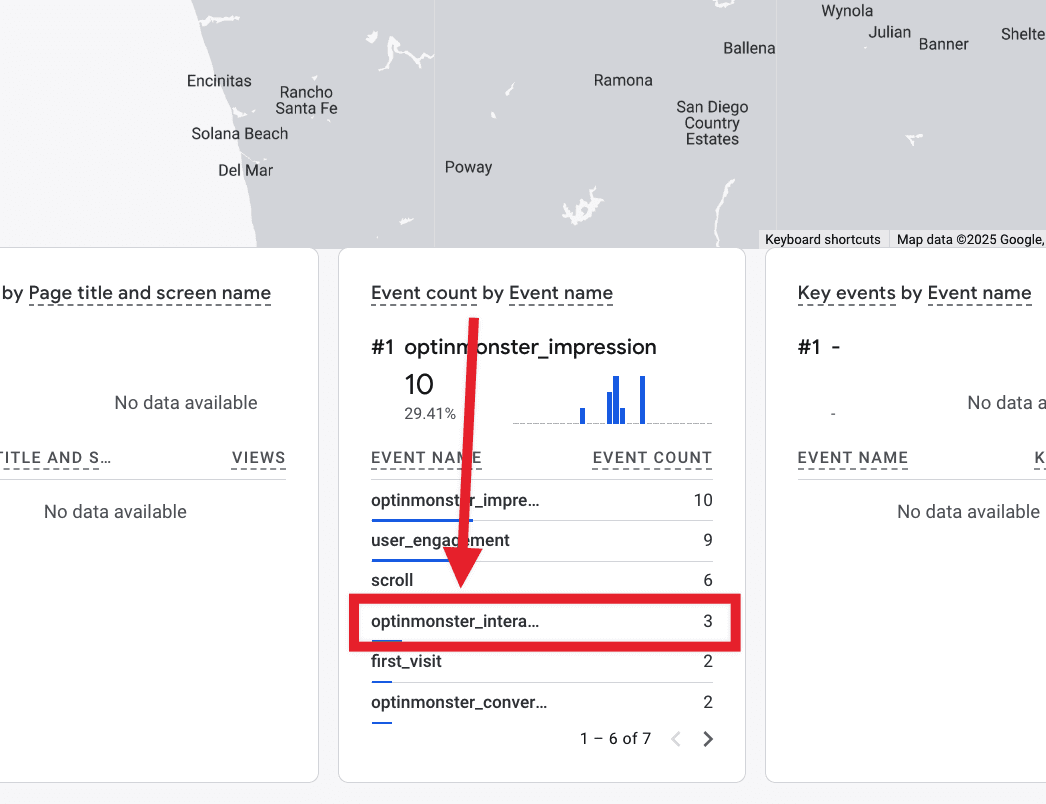Click the Keyboard shortcuts button on the map
This screenshot has height=804, width=1046.
click(x=822, y=239)
